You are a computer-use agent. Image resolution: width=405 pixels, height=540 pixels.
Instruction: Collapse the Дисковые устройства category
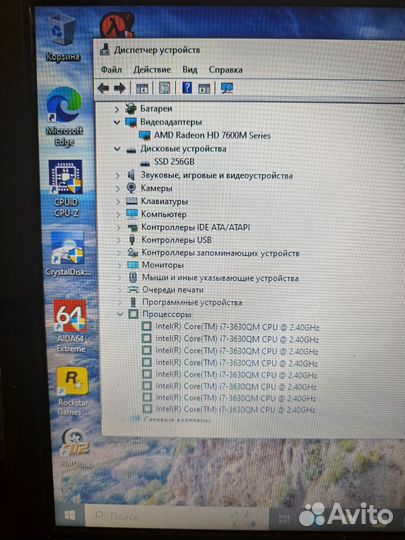117,149
